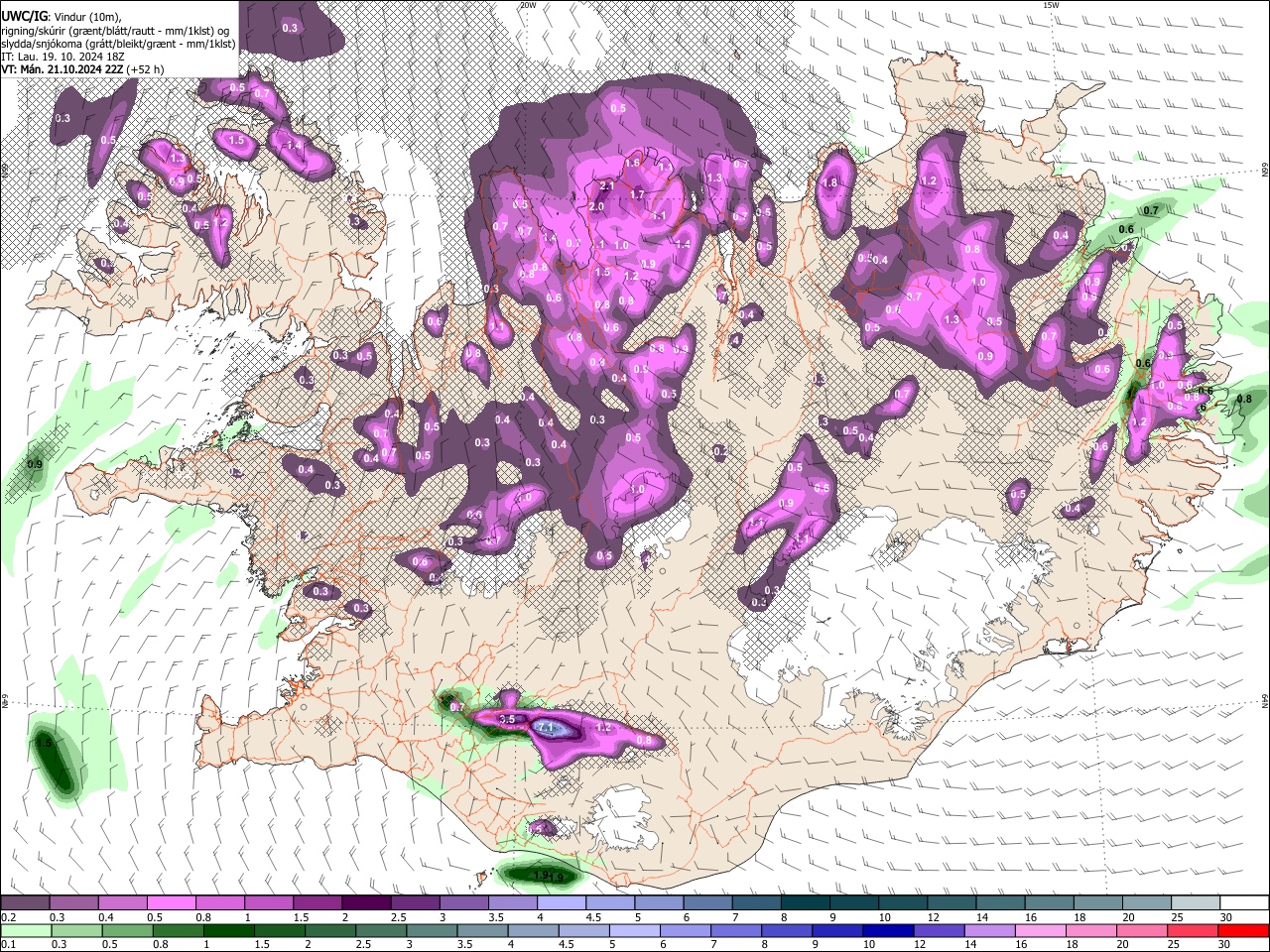Viewport: 1270px width, 952px height.
Task: Click the black 0.7 rain value in the northeast
Action: [x=1151, y=210]
